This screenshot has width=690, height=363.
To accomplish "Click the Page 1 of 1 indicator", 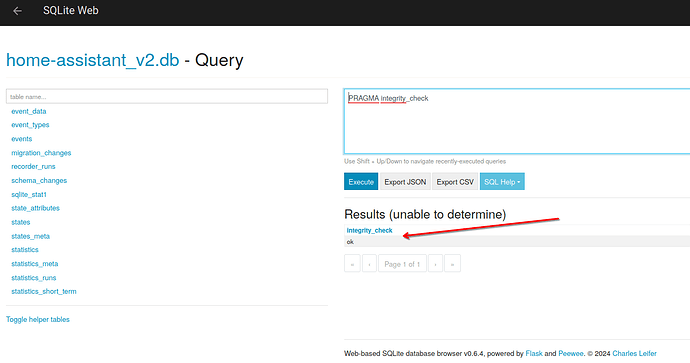I will pos(402,264).
